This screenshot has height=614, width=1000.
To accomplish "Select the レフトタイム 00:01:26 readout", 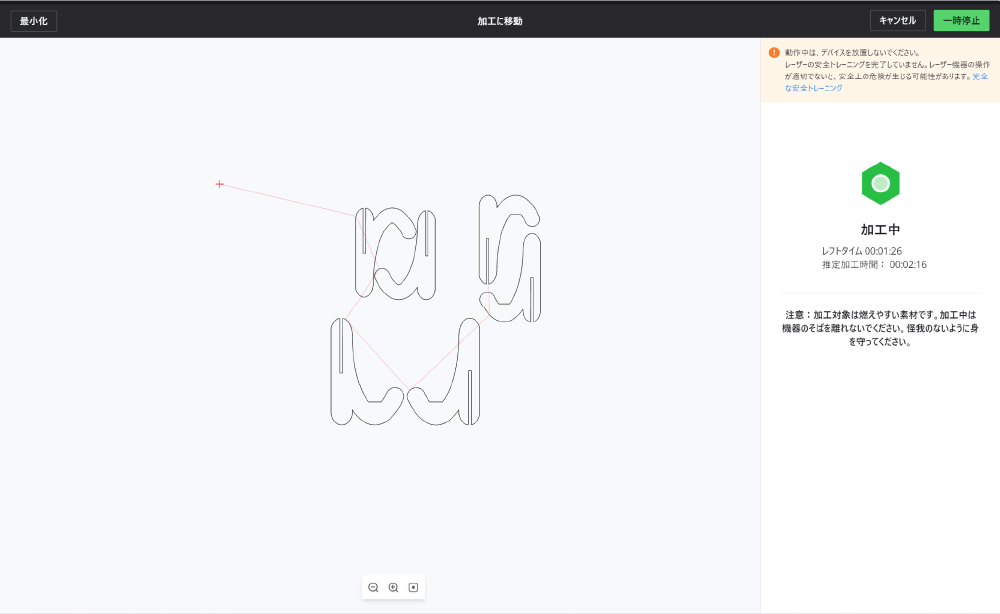I will point(861,251).
